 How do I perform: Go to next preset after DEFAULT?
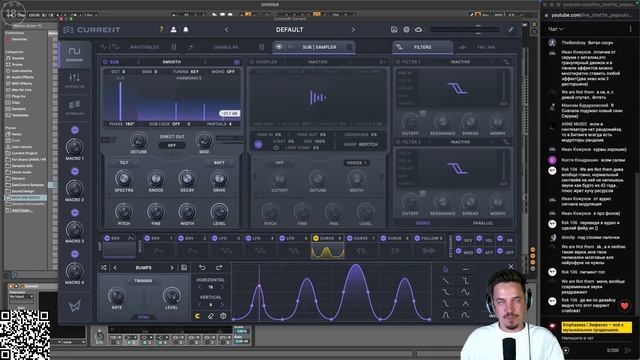(353, 29)
